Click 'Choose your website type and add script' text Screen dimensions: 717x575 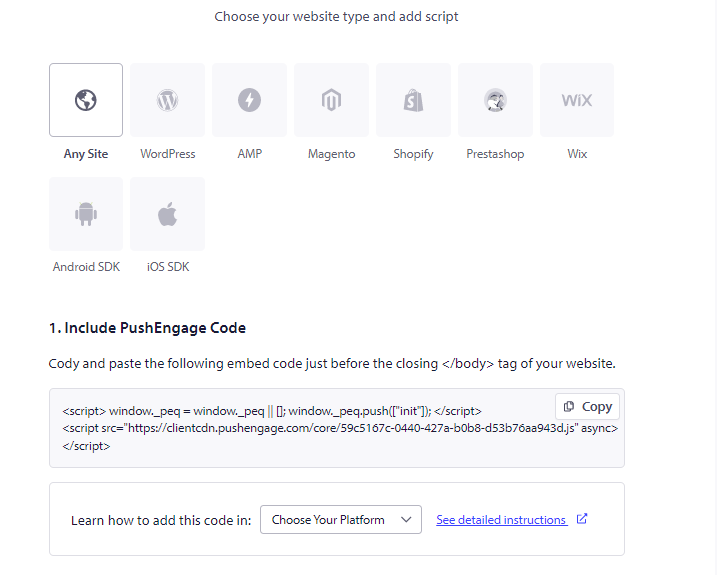click(336, 16)
